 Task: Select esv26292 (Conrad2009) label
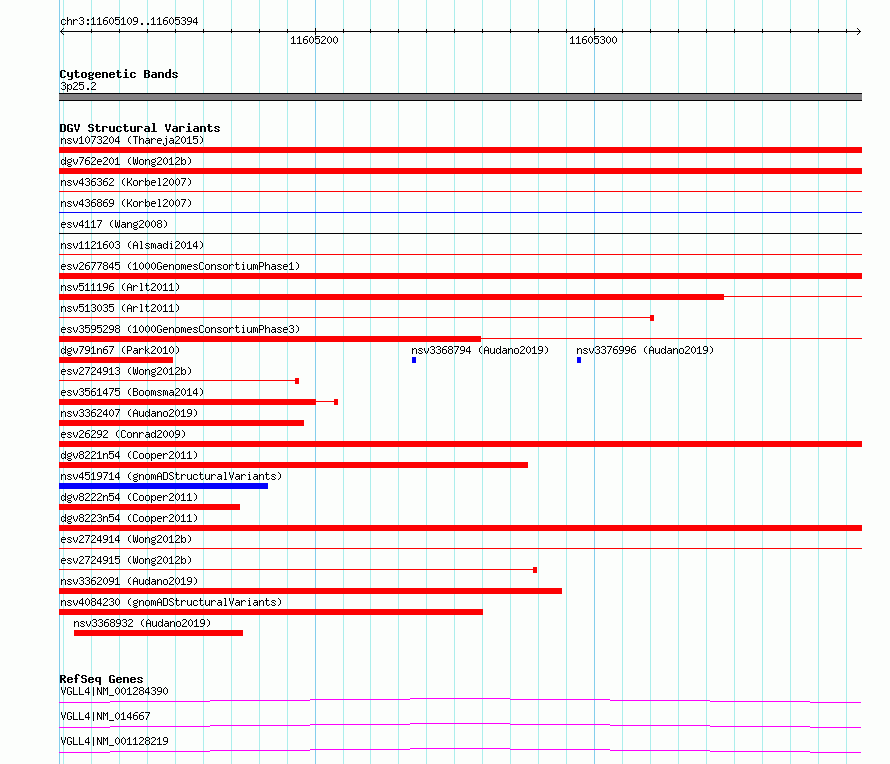pyautogui.click(x=123, y=434)
